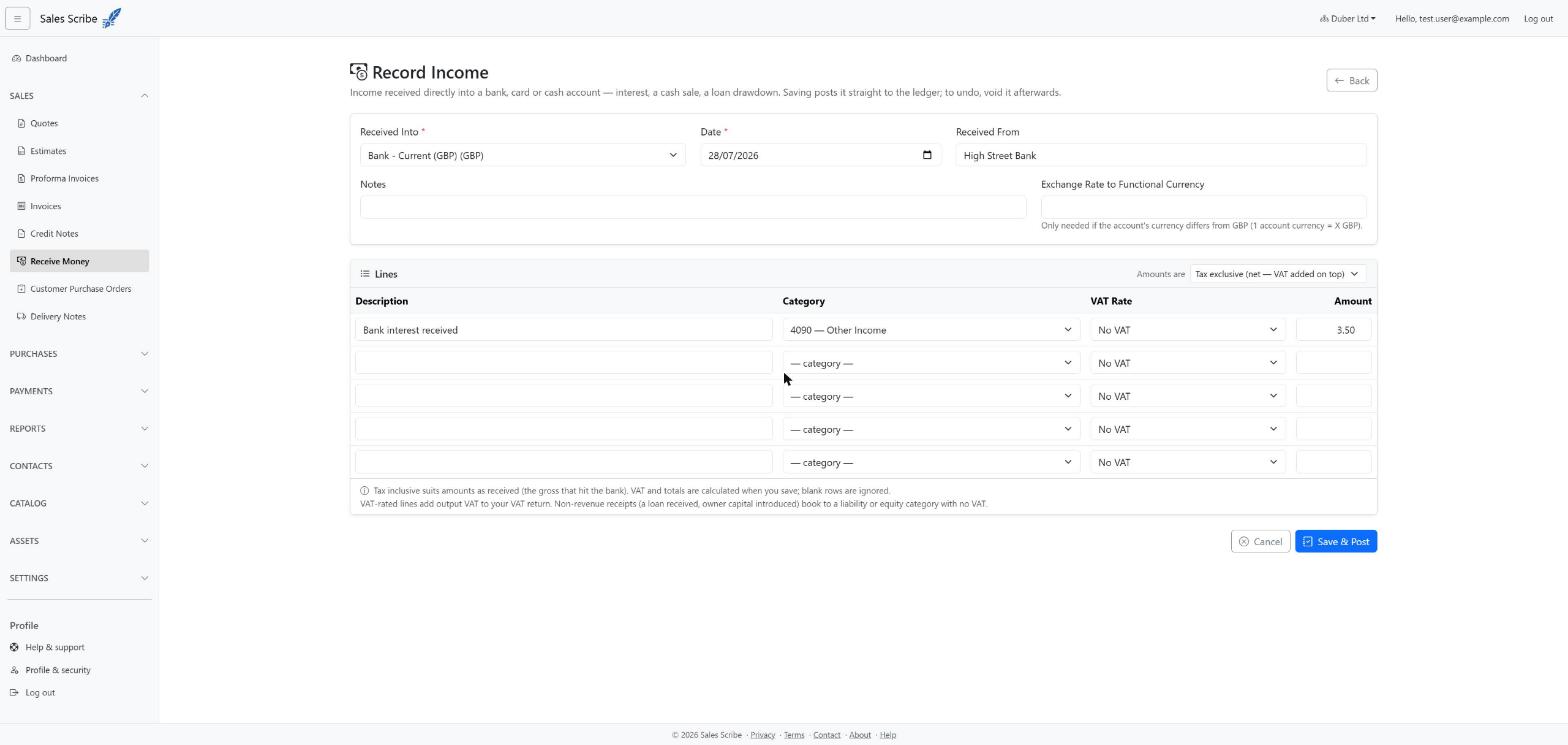The height and width of the screenshot is (745, 1568).
Task: Open Profile & security settings
Action: click(x=57, y=670)
